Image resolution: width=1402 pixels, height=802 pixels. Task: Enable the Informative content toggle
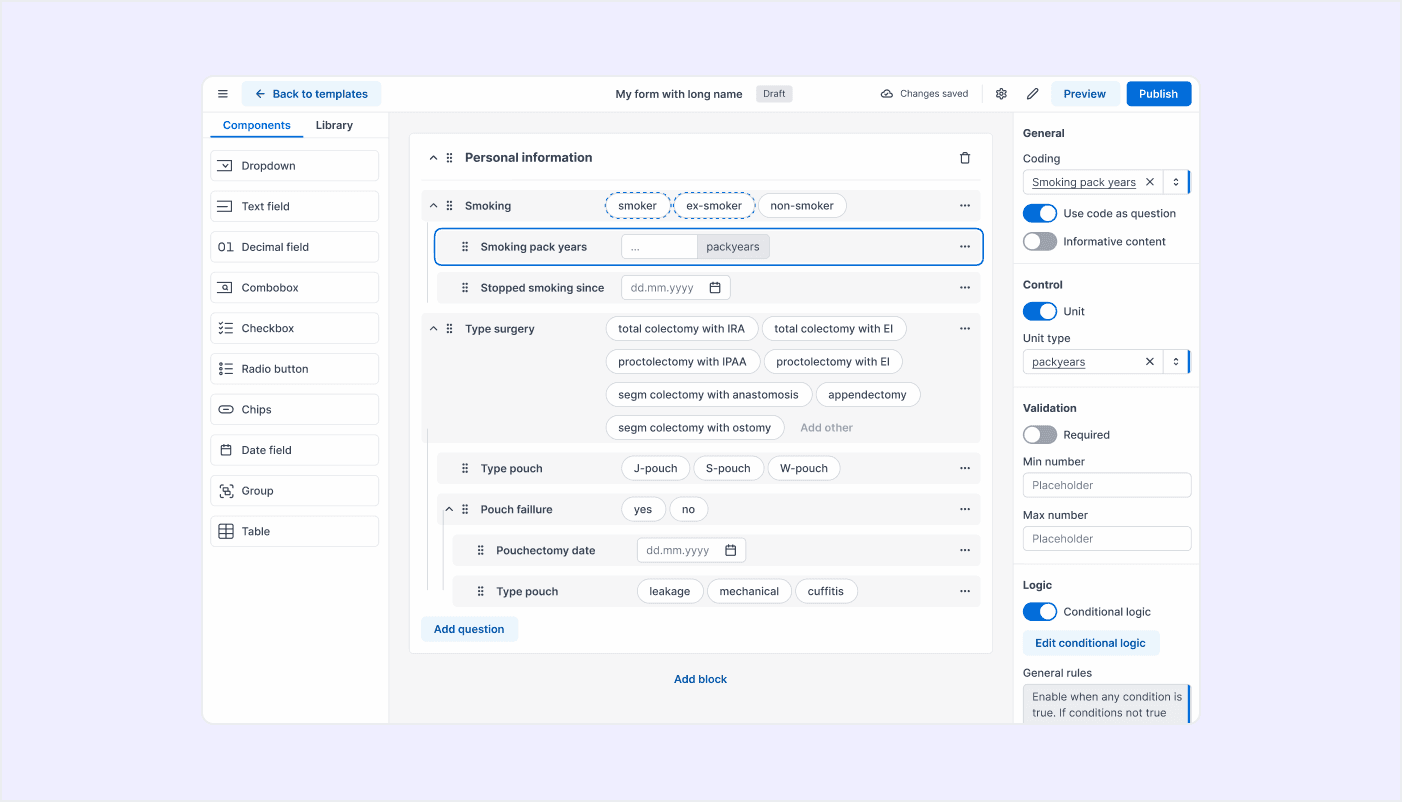click(1040, 242)
